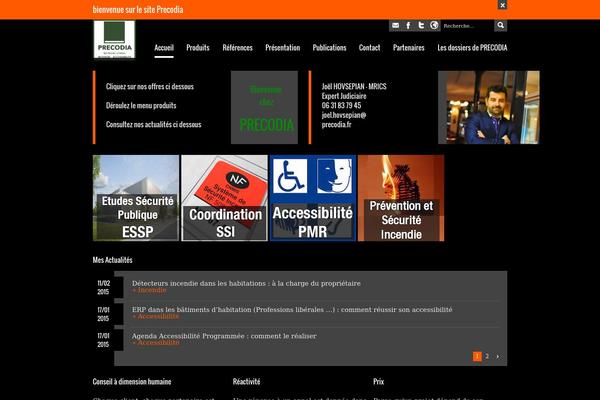Image resolution: width=600 pixels, height=400 pixels.
Task: Open the Agenda Accessibilité Programmée article
Action: (x=224, y=336)
